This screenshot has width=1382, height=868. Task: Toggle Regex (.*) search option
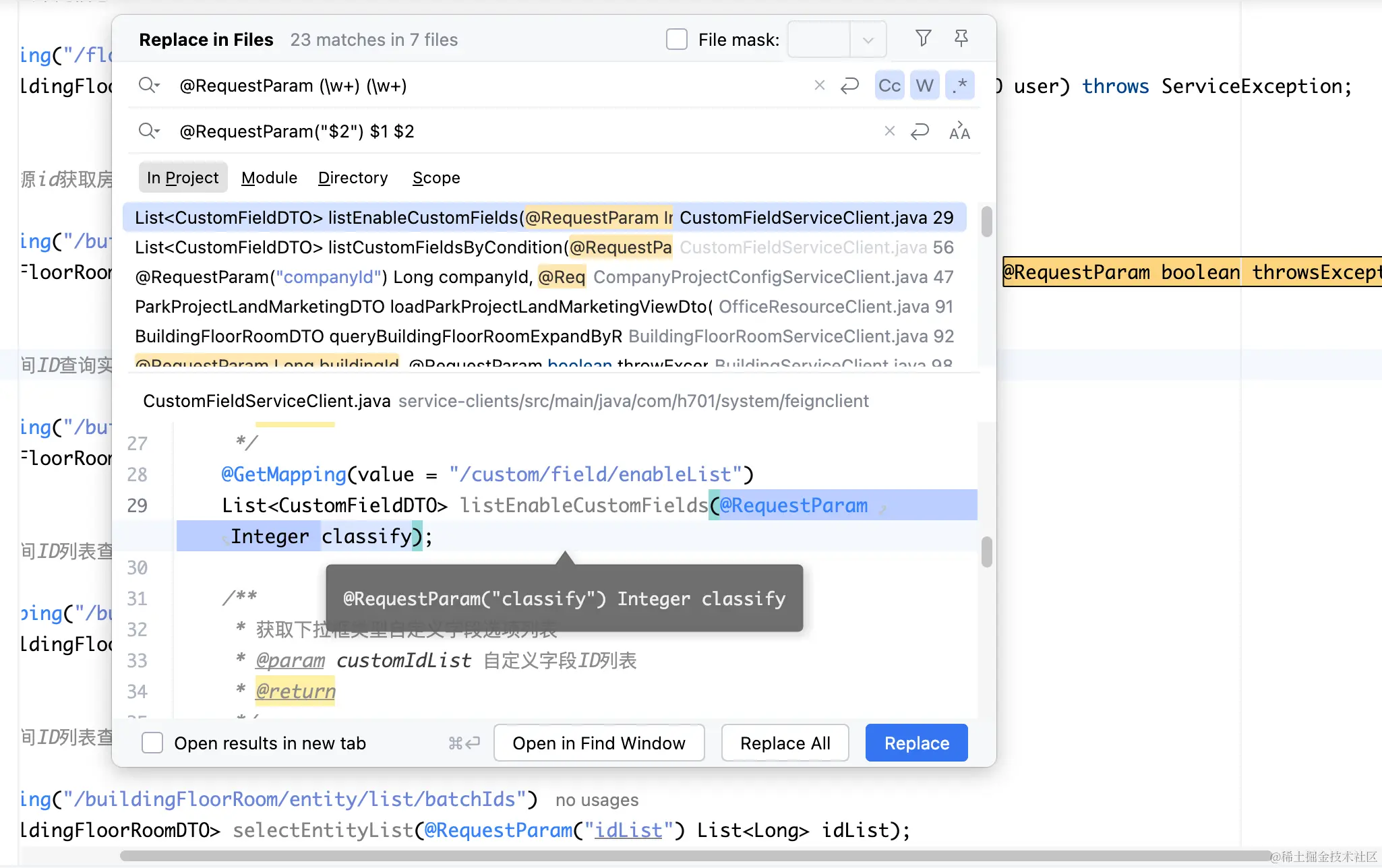click(x=960, y=86)
